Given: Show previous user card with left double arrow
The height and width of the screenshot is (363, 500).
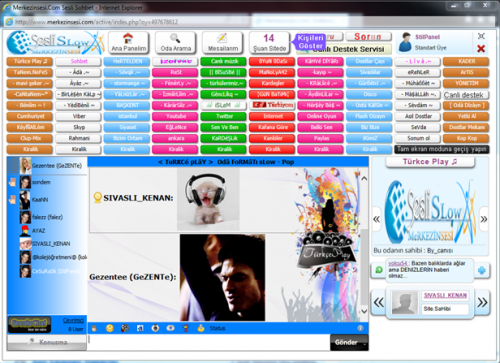Looking at the screenshot, I should point(378,302).
